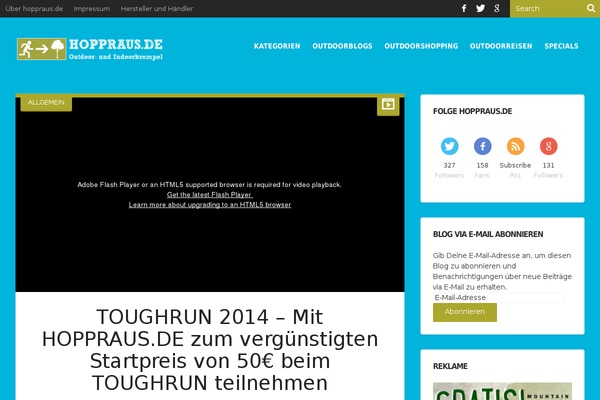Open the Specials menu

[x=561, y=46]
